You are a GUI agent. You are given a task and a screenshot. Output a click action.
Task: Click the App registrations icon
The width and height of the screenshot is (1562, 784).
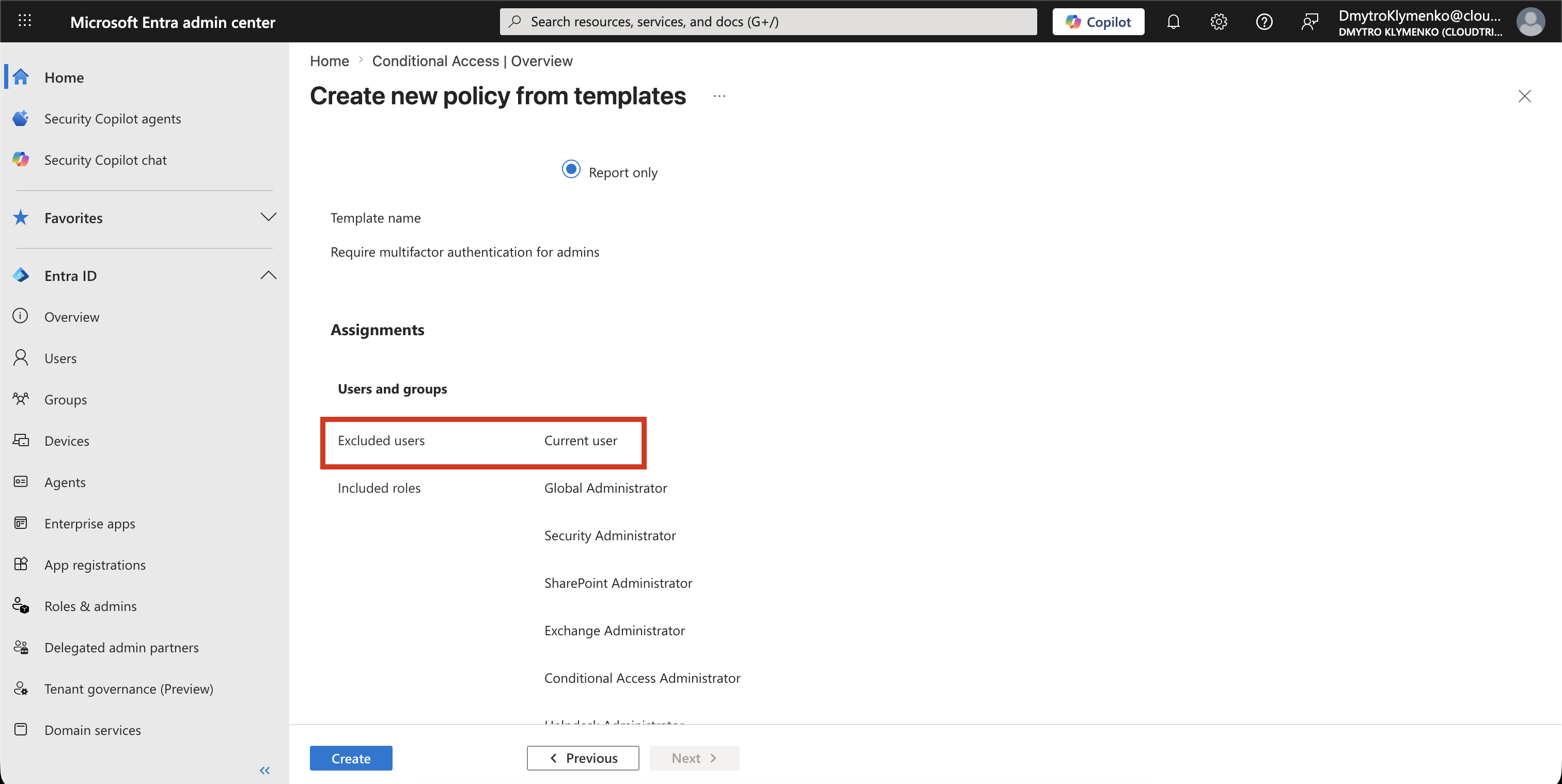[21, 564]
